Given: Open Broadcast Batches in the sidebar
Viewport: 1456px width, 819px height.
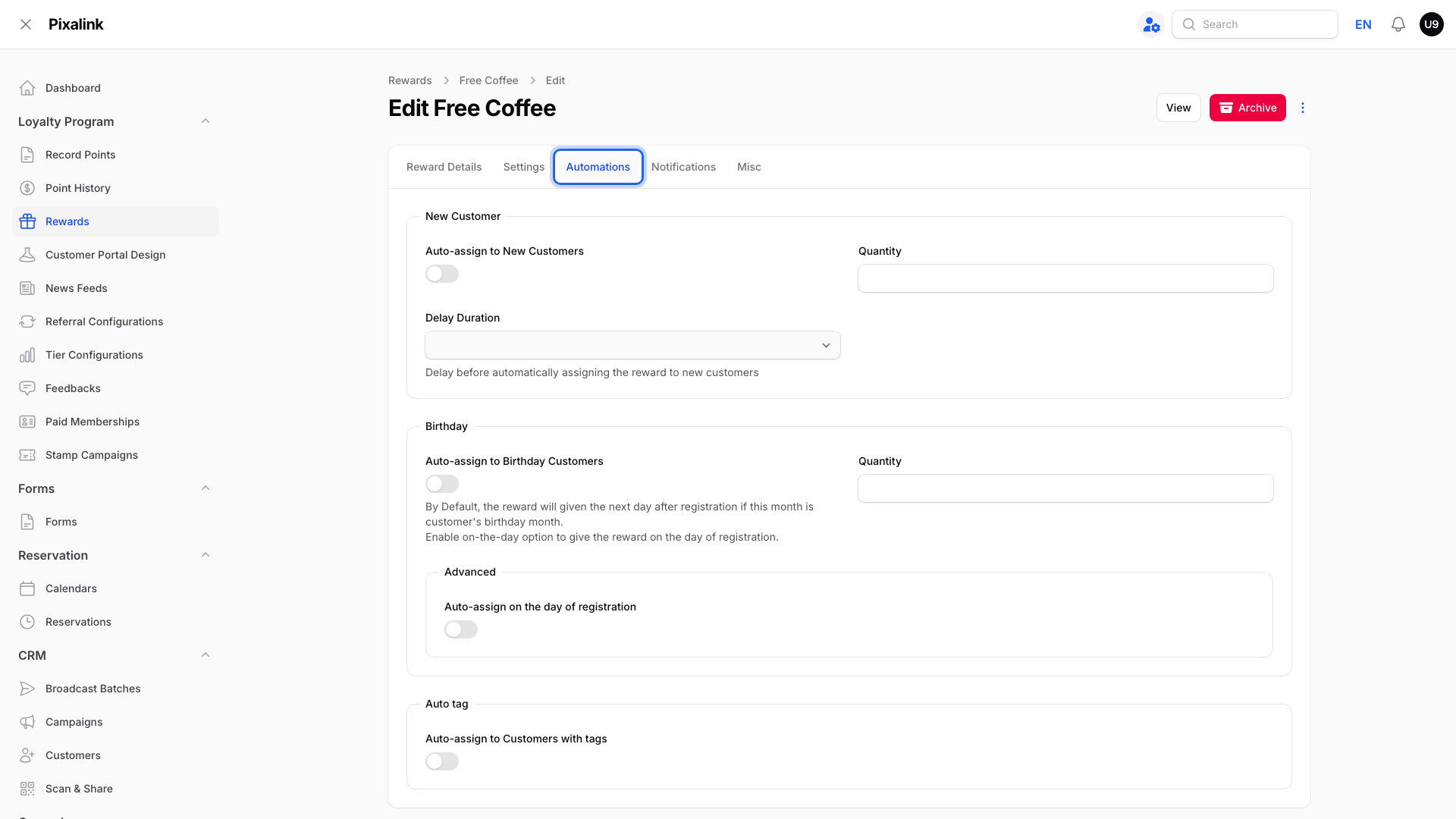Looking at the screenshot, I should coord(115,689).
